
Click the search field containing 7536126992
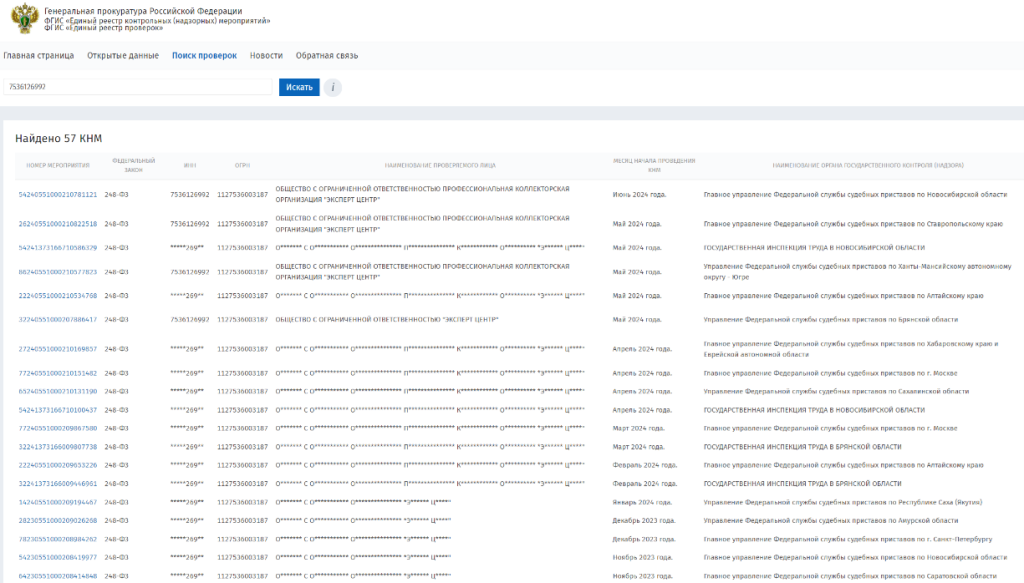(x=138, y=87)
